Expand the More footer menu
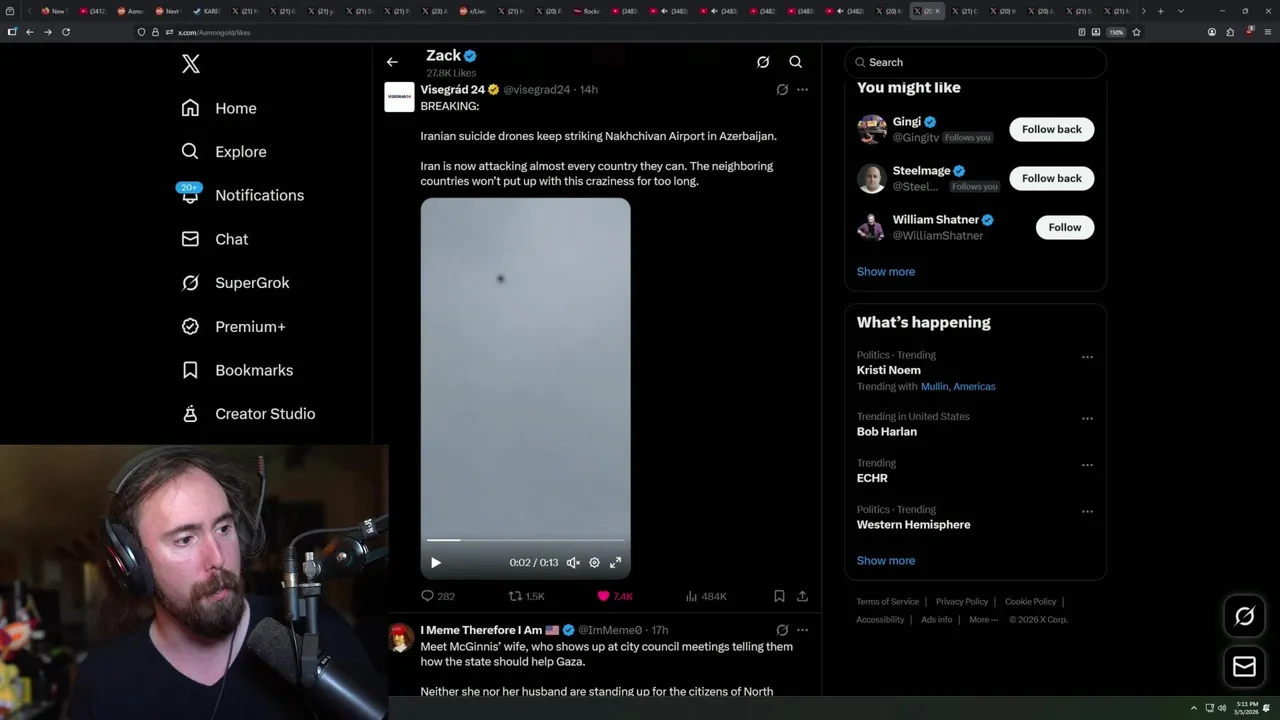 point(983,620)
